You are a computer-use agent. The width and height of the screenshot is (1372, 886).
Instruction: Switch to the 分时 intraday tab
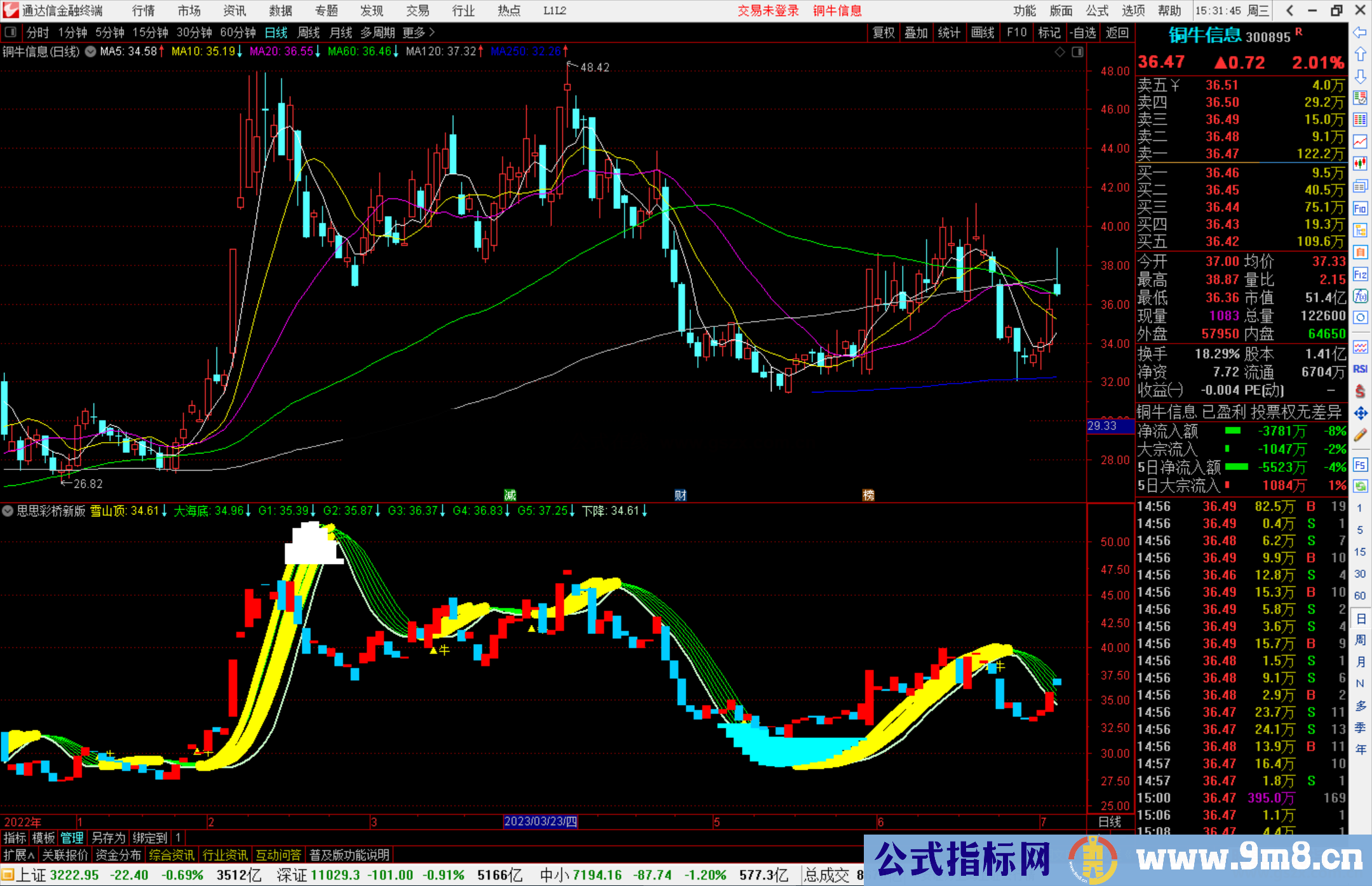tap(37, 32)
